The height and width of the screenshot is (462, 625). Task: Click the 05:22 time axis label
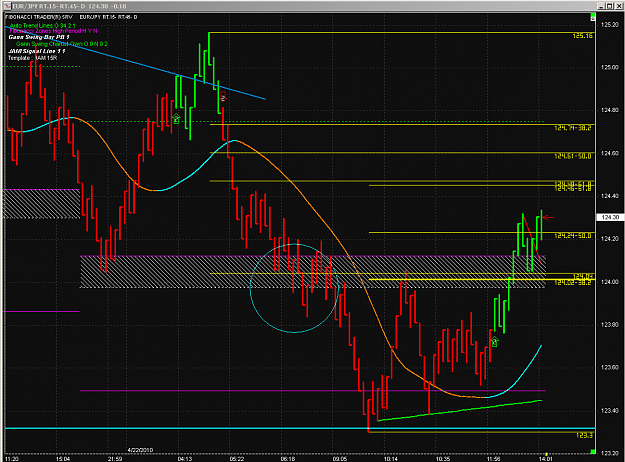(x=237, y=459)
